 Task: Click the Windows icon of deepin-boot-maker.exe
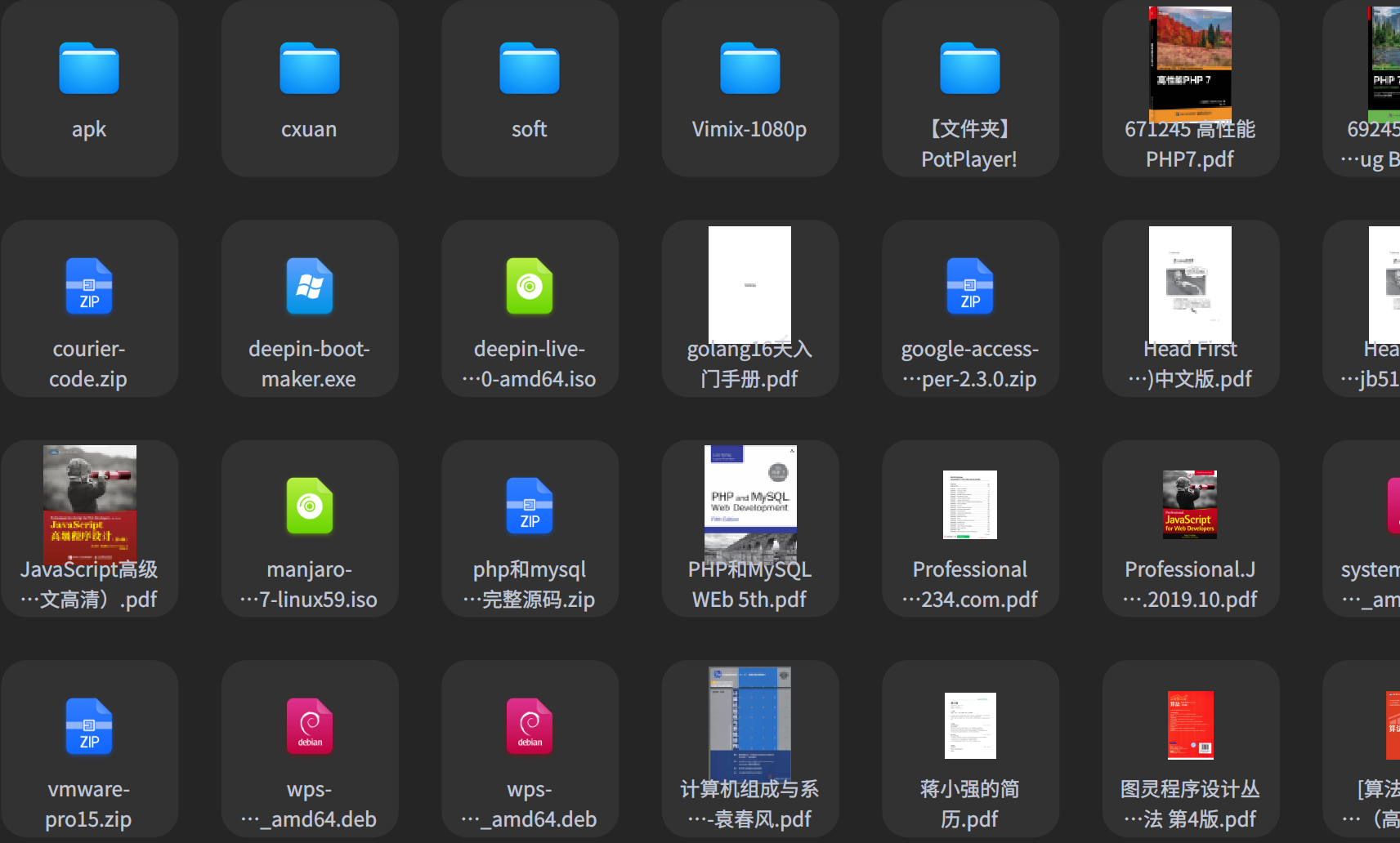click(x=310, y=286)
